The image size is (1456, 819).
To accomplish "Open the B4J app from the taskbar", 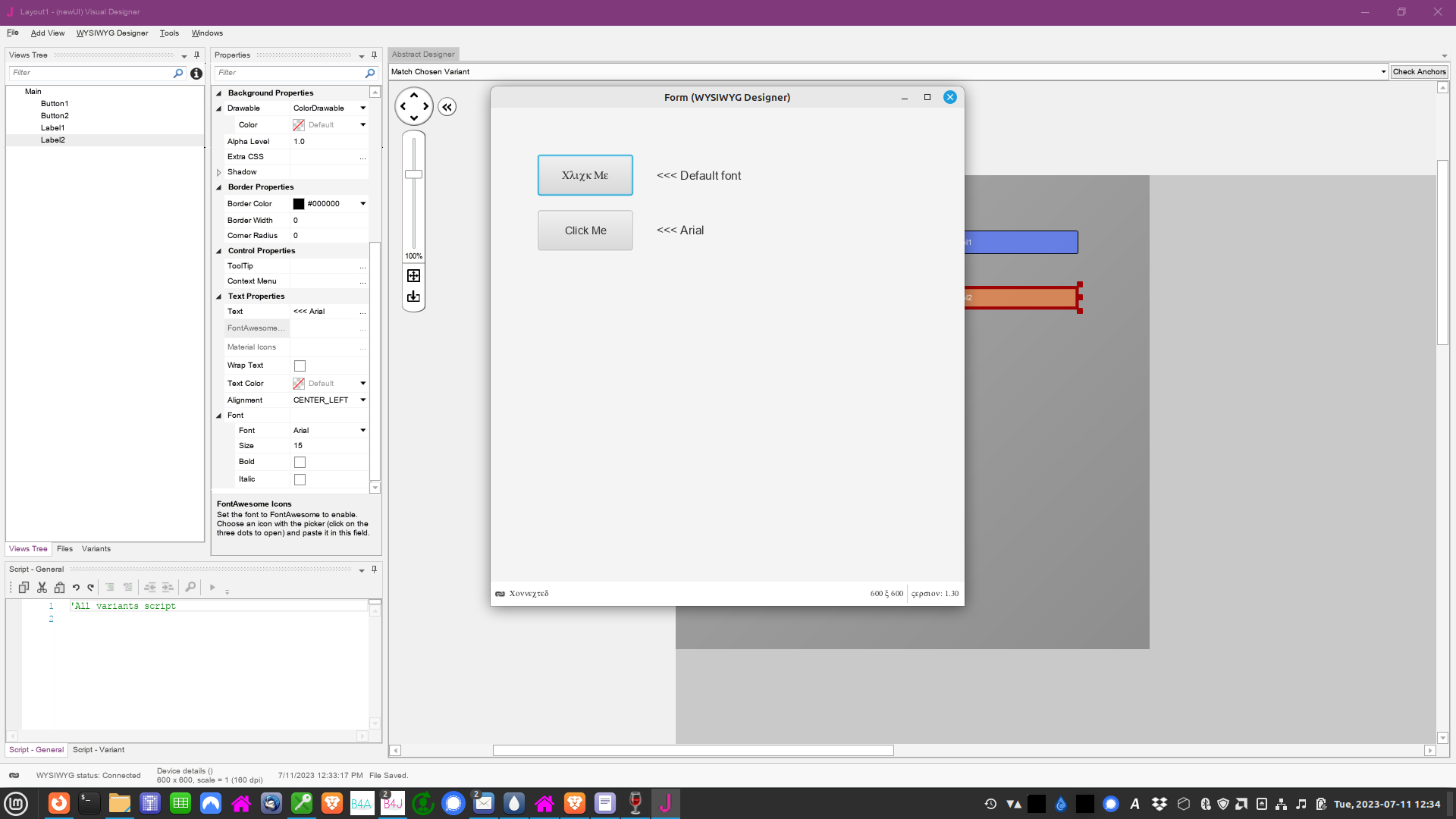I will (x=392, y=803).
